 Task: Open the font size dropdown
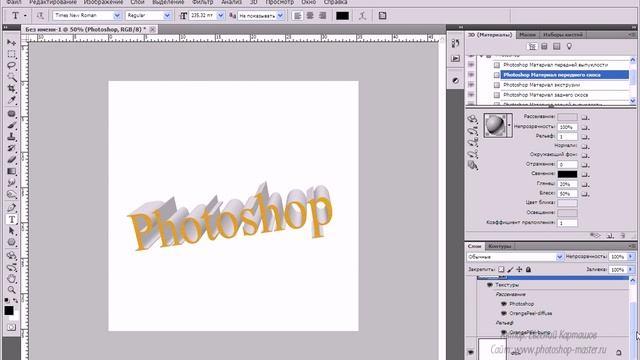(221, 16)
